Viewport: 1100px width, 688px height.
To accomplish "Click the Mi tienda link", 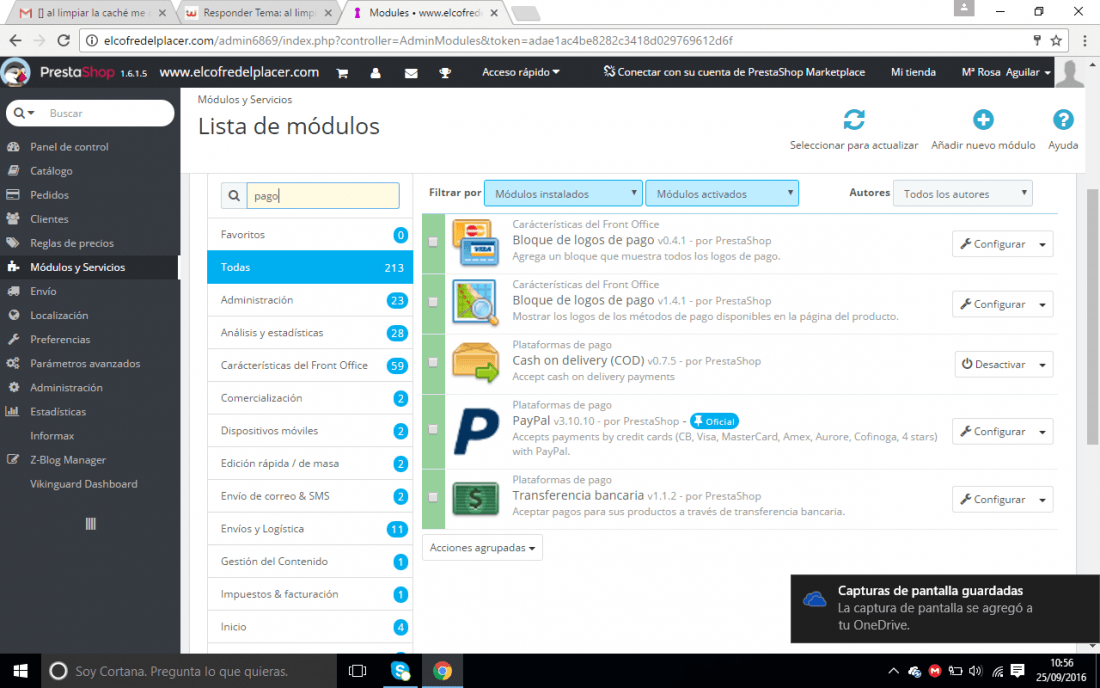I will [913, 72].
